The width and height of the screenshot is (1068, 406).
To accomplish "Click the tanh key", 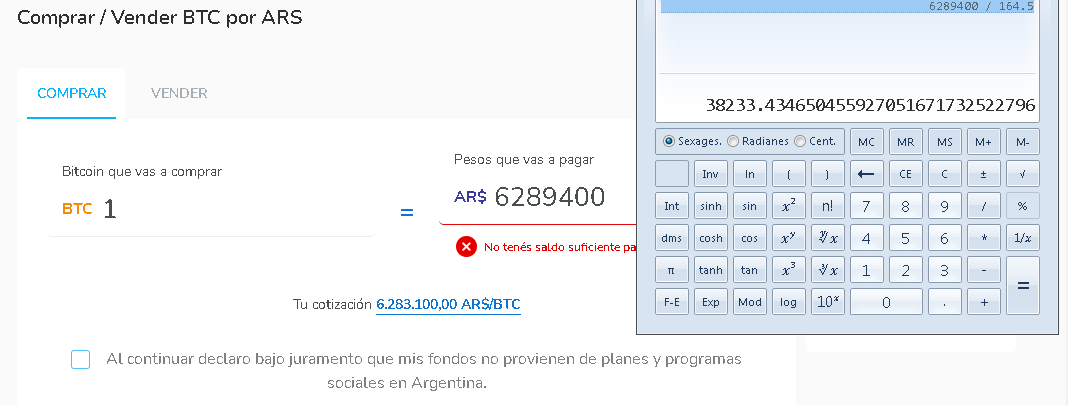I will coord(710,270).
